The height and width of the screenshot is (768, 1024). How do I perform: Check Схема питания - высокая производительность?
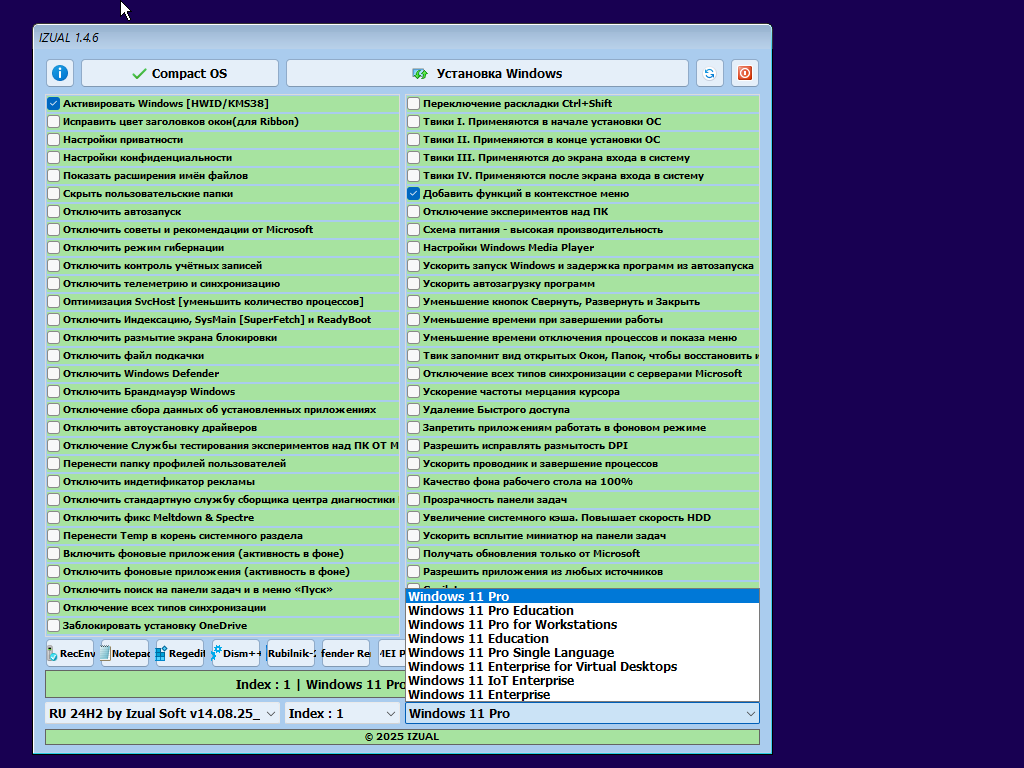click(413, 229)
